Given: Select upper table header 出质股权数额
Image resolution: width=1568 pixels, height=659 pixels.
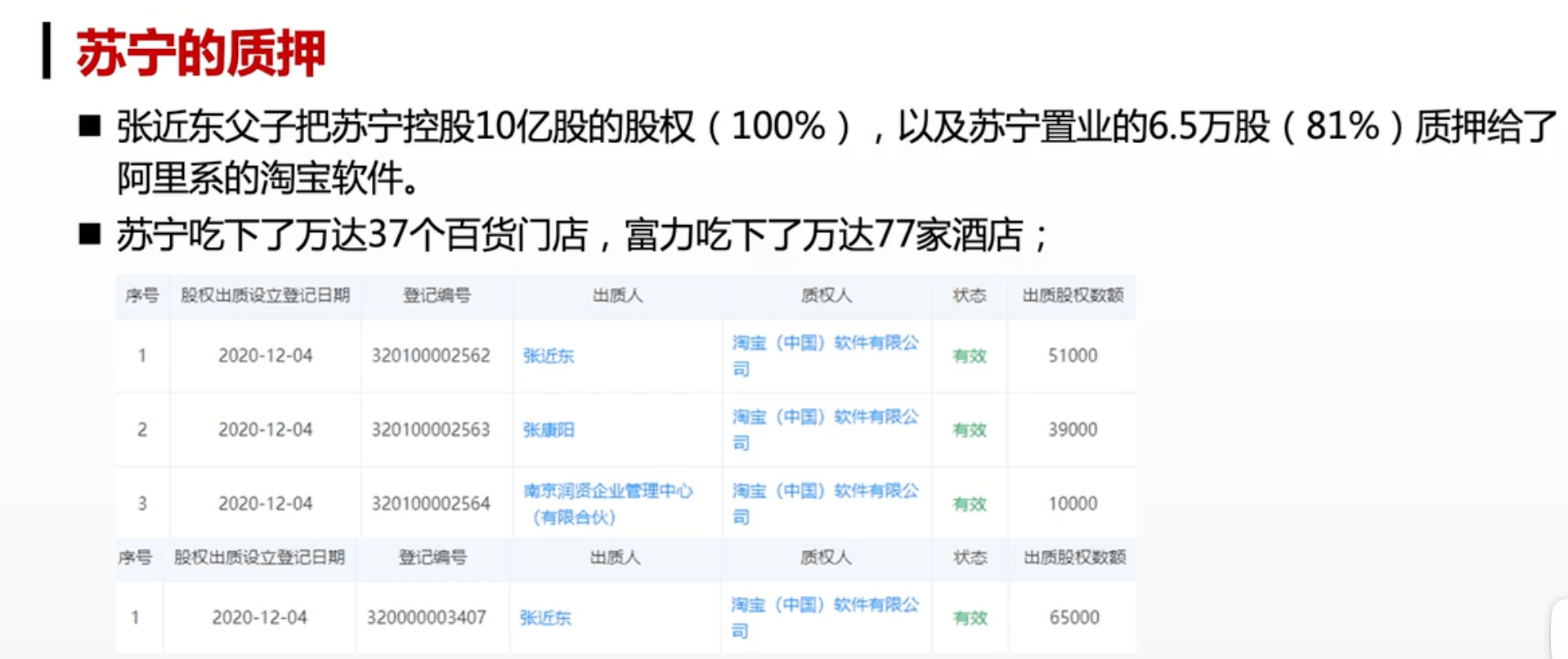Looking at the screenshot, I should pos(1073,295).
